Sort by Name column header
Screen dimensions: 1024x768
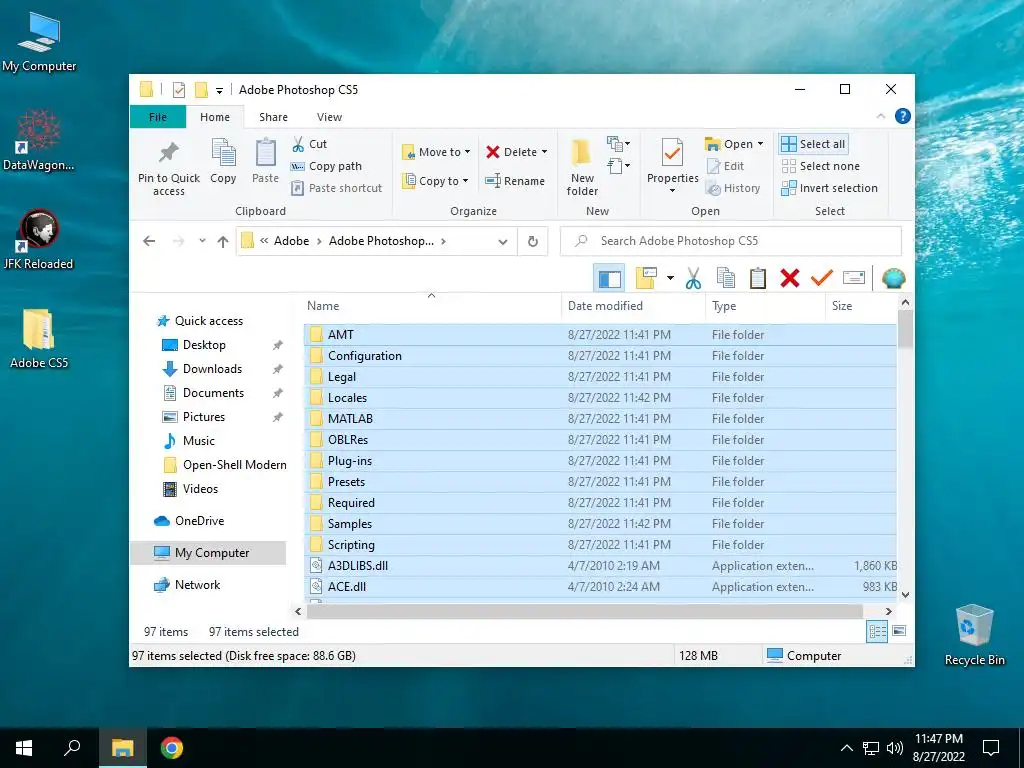(432, 306)
